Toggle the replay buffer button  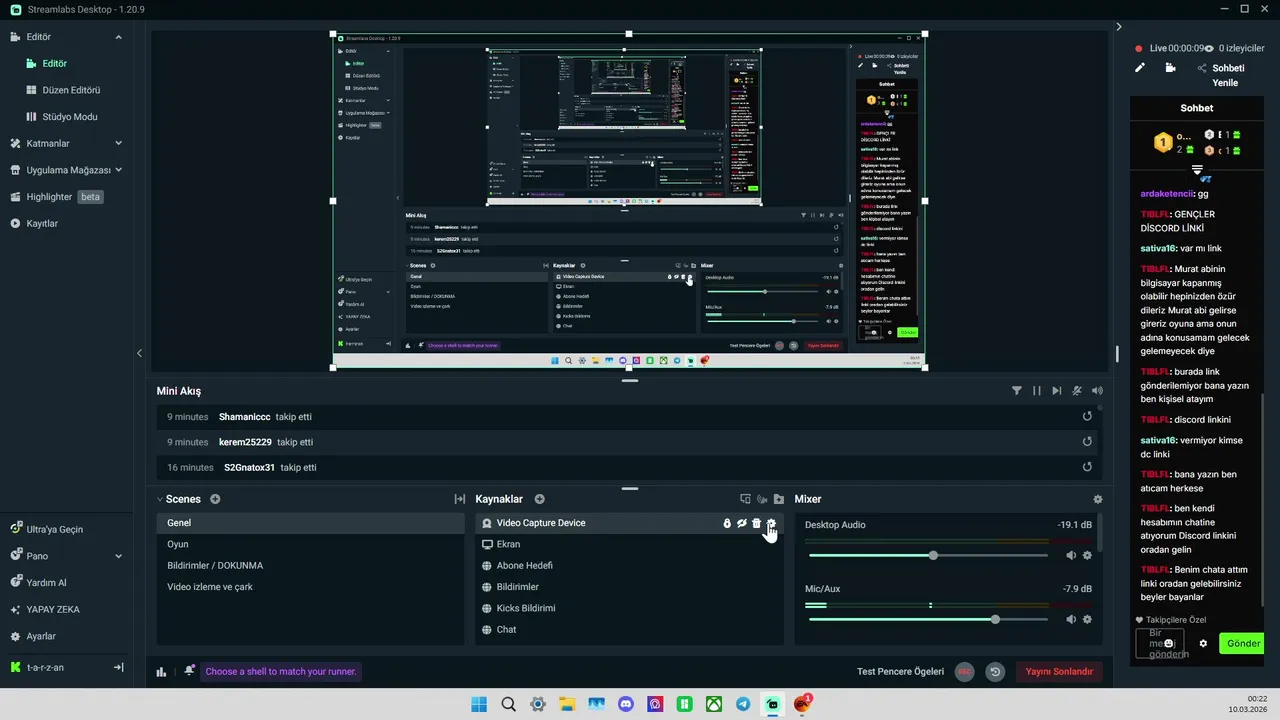click(x=995, y=672)
